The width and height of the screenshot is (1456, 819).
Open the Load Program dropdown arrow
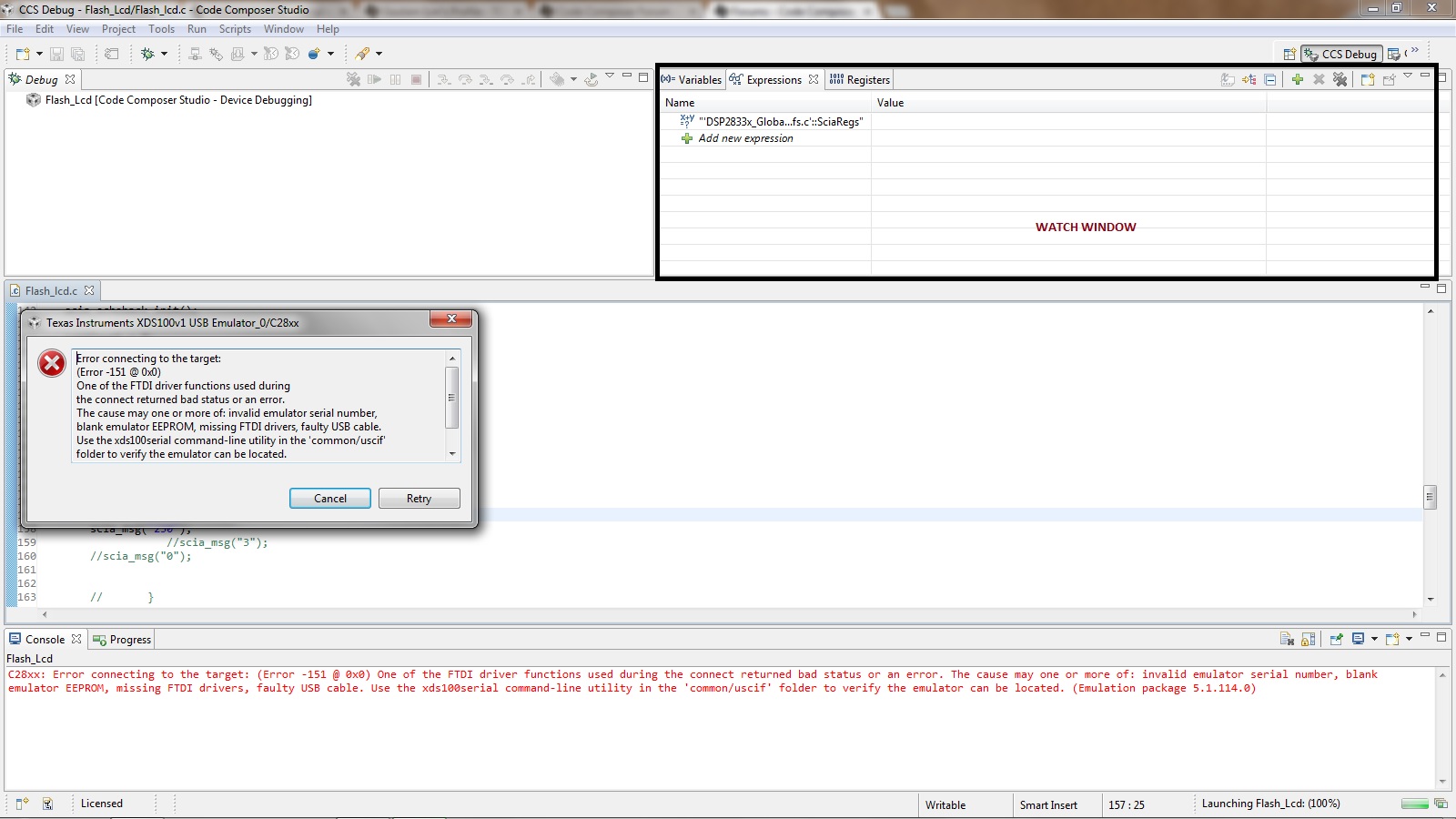point(254,54)
